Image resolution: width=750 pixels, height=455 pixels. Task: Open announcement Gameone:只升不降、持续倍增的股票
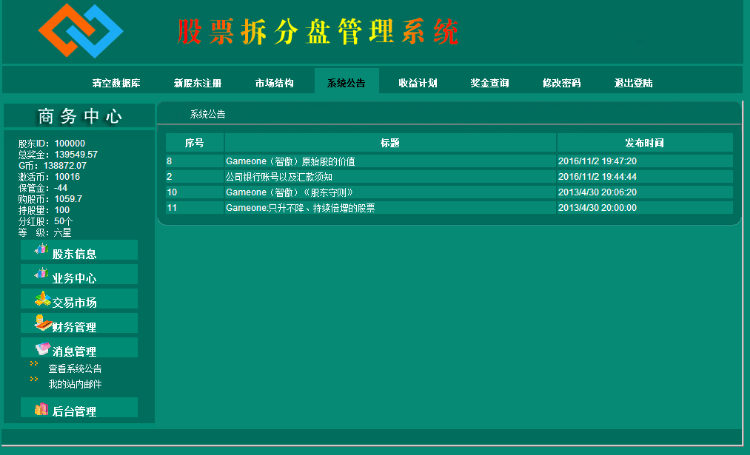pyautogui.click(x=300, y=208)
